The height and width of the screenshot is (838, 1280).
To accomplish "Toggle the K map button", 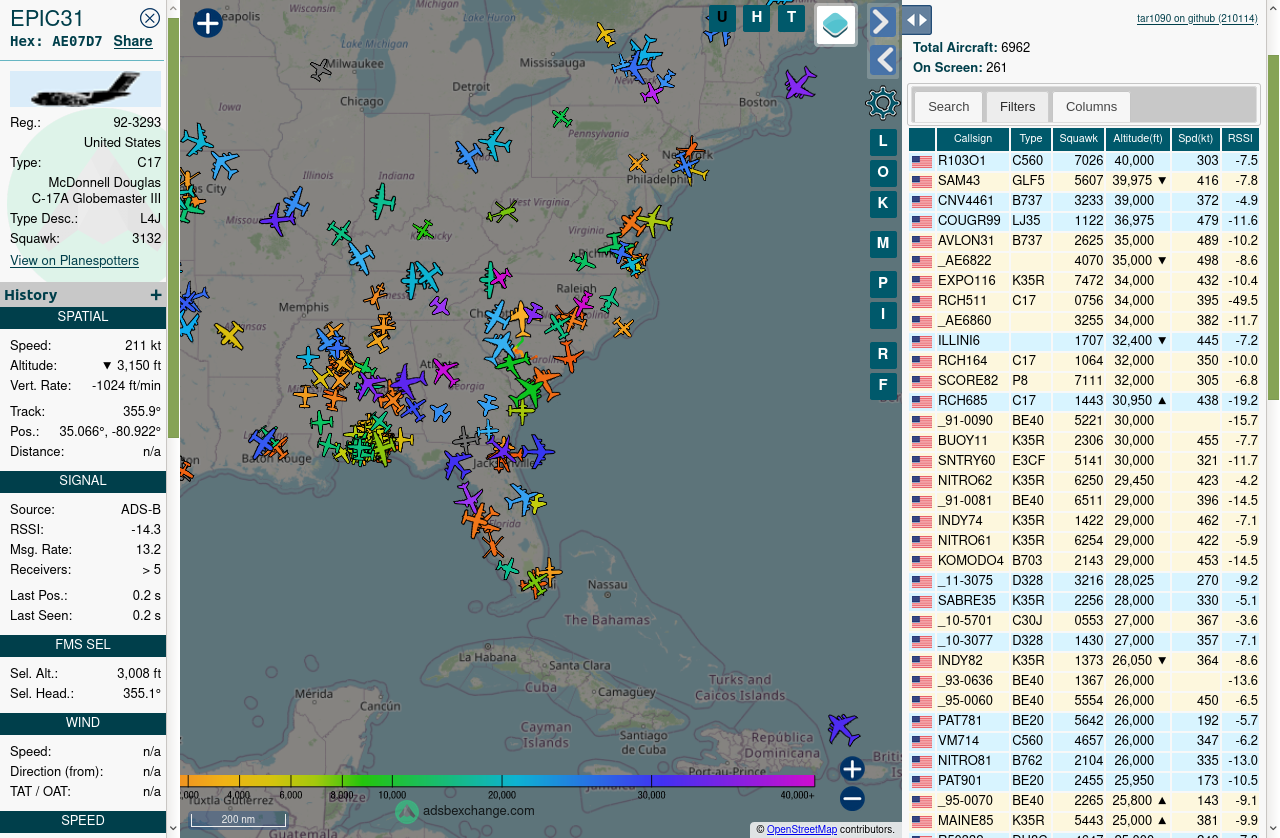I will (x=883, y=203).
